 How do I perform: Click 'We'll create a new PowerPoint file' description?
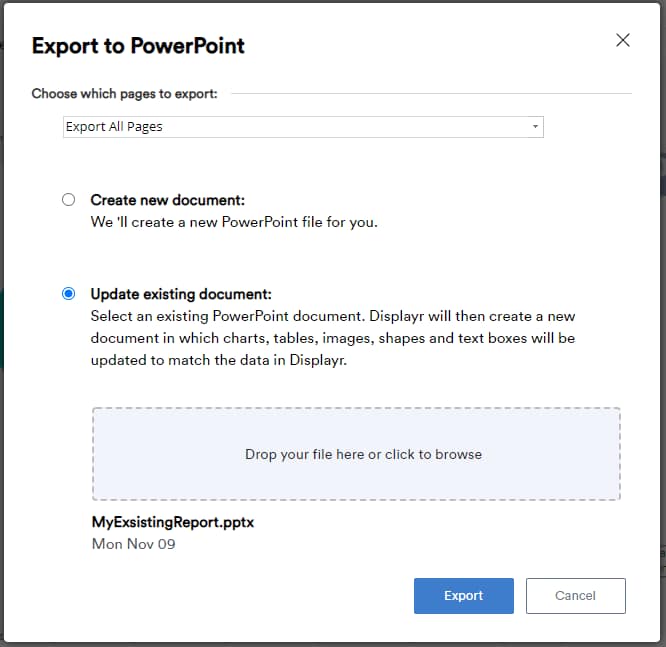click(x=234, y=222)
